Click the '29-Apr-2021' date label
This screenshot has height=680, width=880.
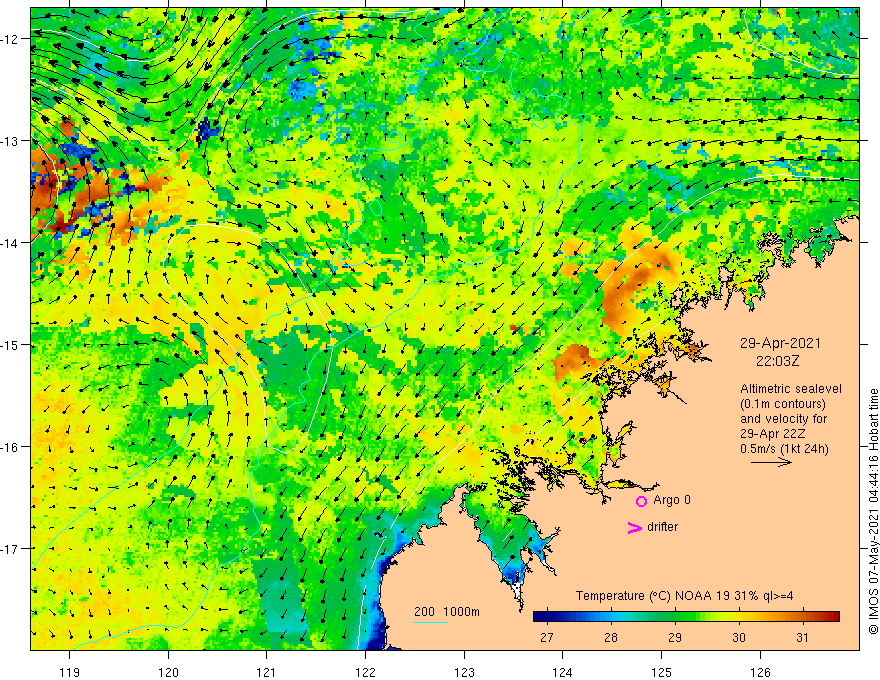pyautogui.click(x=780, y=343)
